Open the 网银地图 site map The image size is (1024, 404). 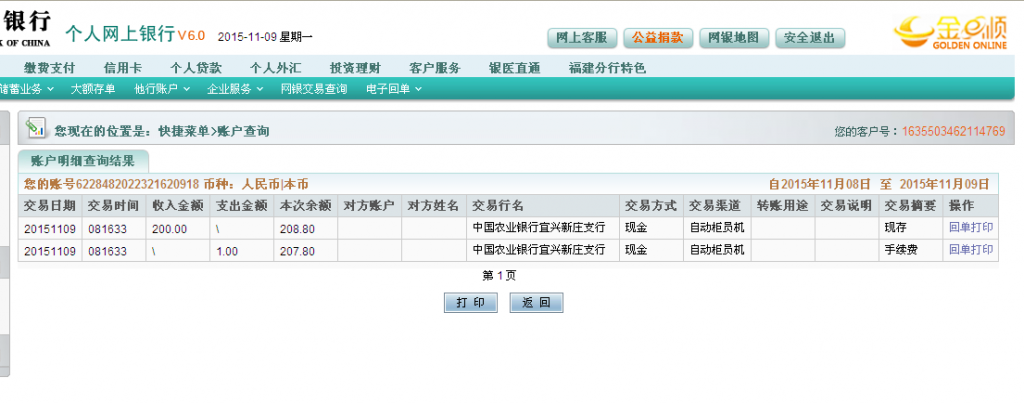(734, 38)
